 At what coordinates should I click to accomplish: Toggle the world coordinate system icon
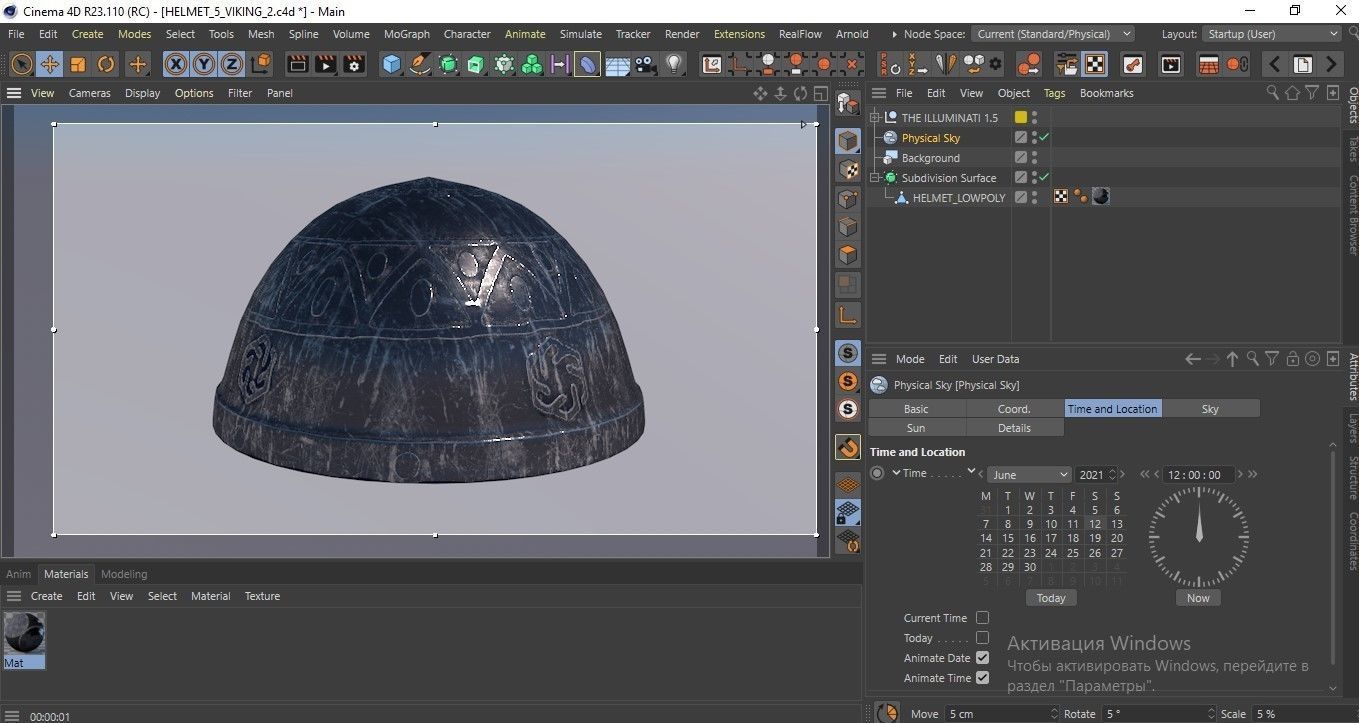pos(260,64)
